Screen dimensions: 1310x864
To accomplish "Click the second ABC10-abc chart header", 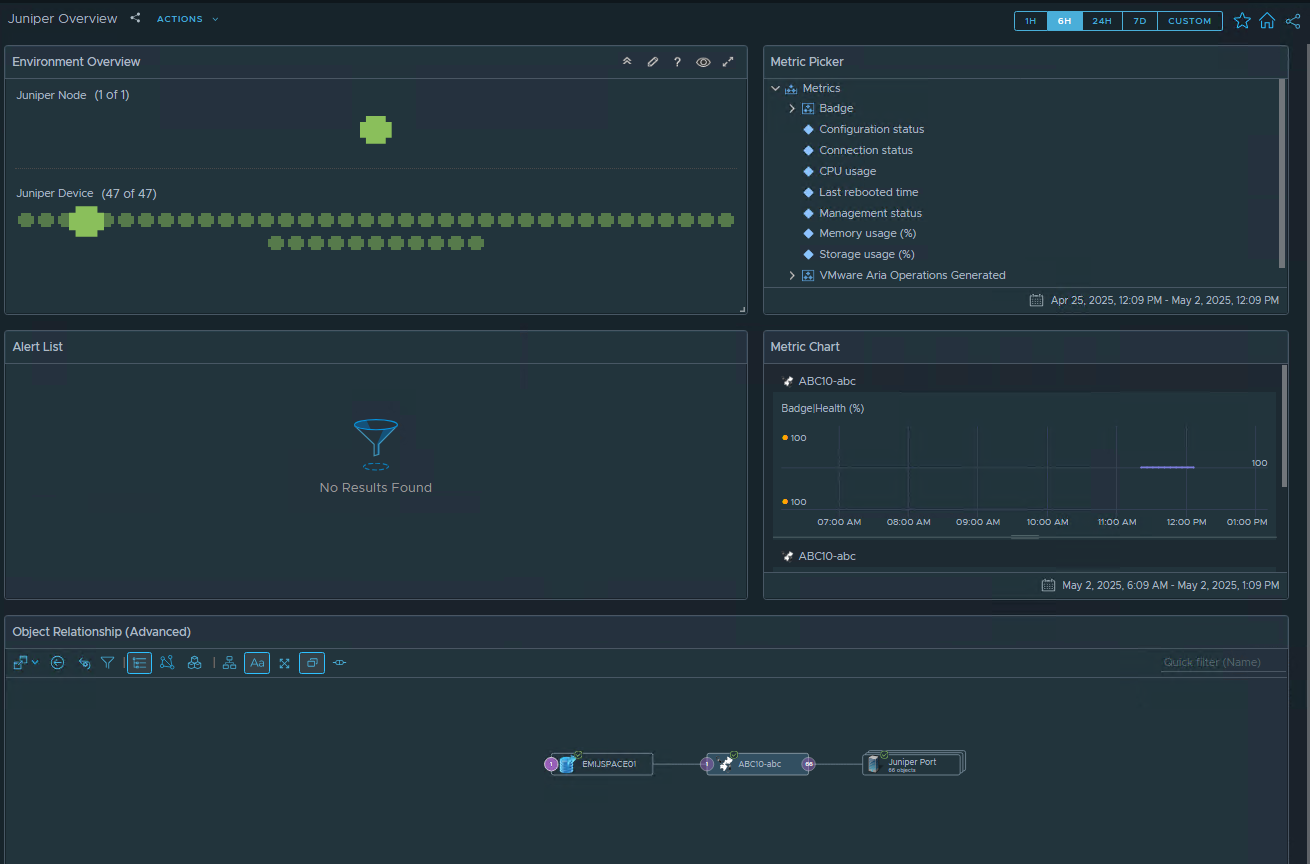I will 827,556.
